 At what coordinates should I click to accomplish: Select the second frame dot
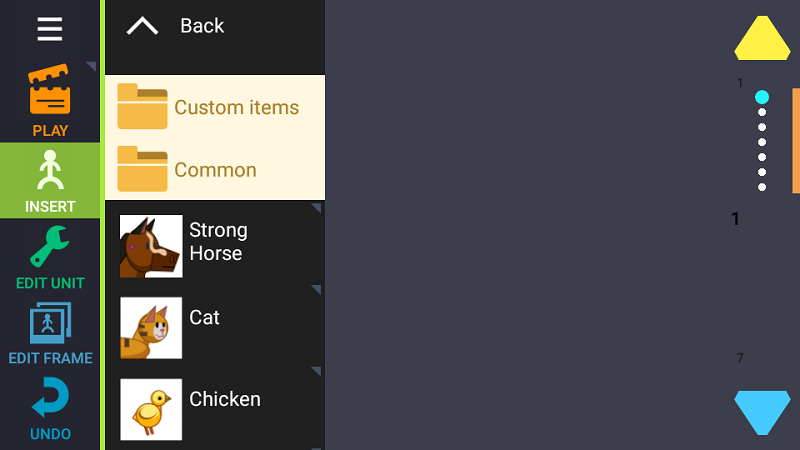(x=762, y=112)
